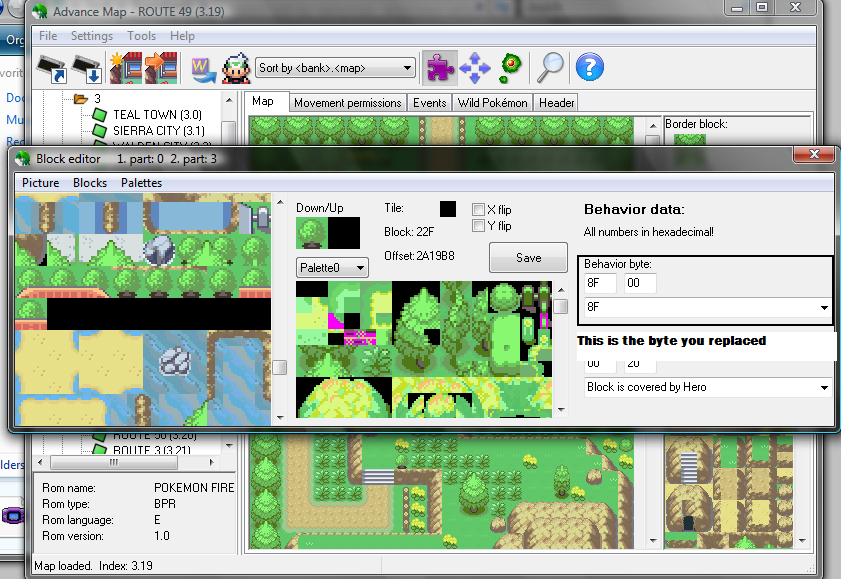Viewport: 841px width, 579px height.
Task: Switch to the Wild Pokémon tab
Action: click(492, 103)
